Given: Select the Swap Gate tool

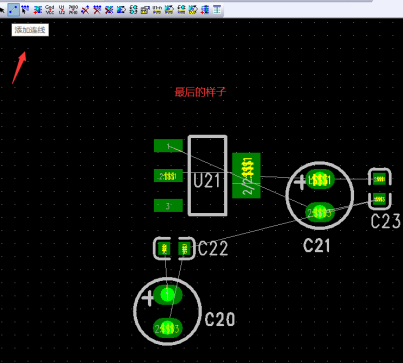Looking at the screenshot, I should click(x=133, y=10).
